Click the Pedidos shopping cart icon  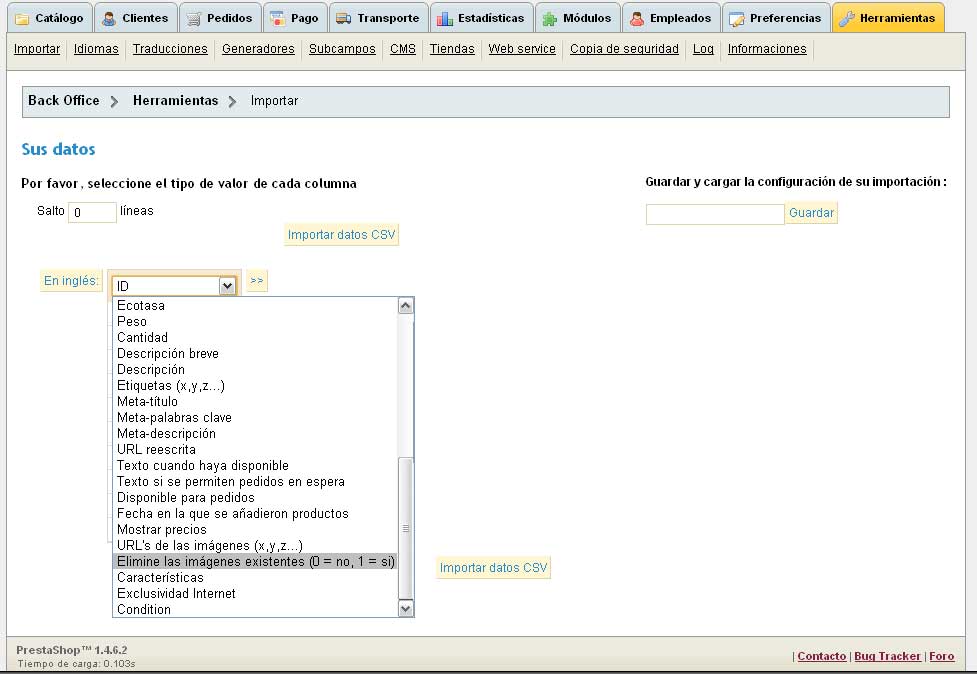pos(194,19)
